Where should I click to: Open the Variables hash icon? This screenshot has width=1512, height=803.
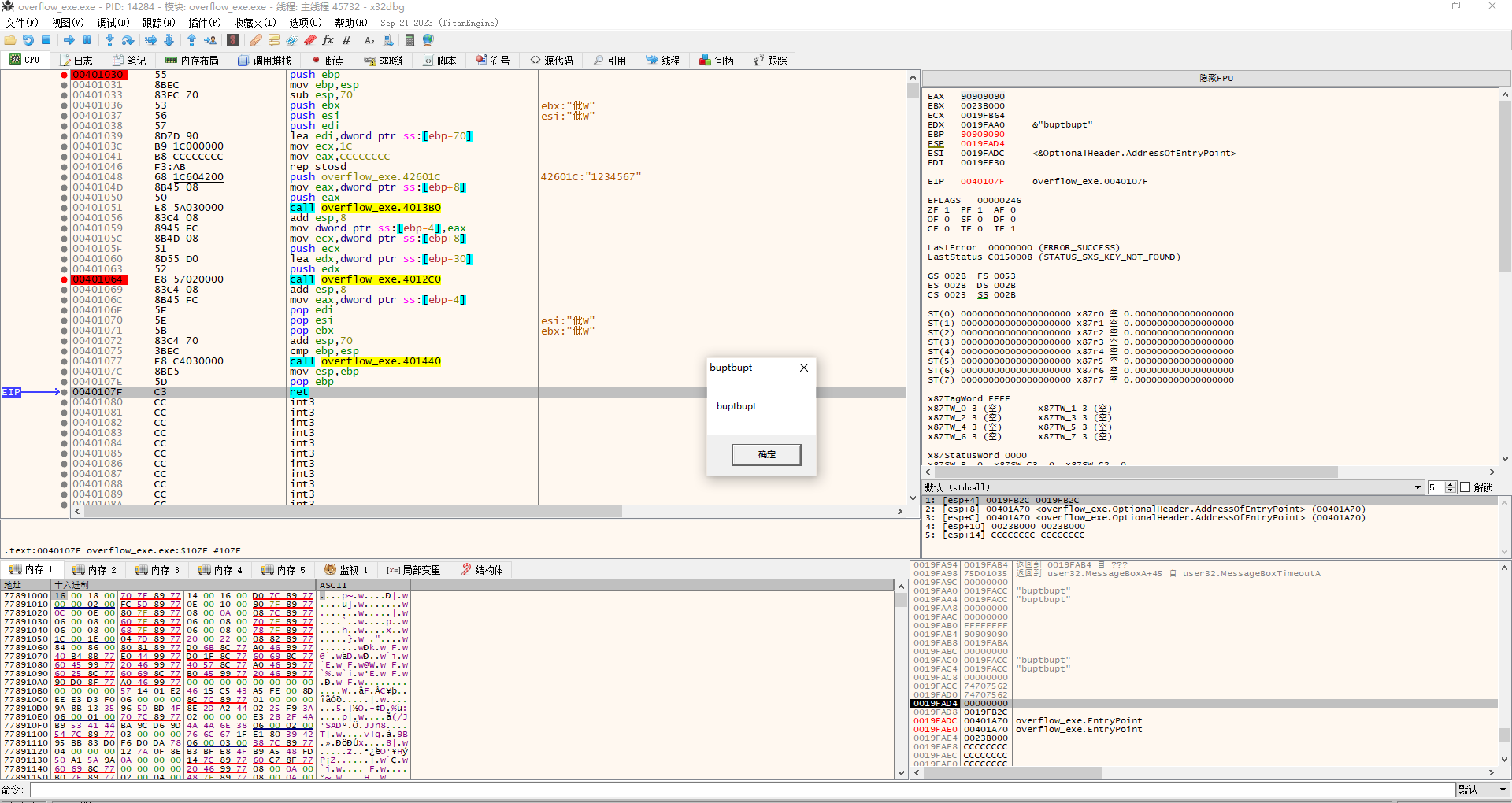click(x=346, y=40)
